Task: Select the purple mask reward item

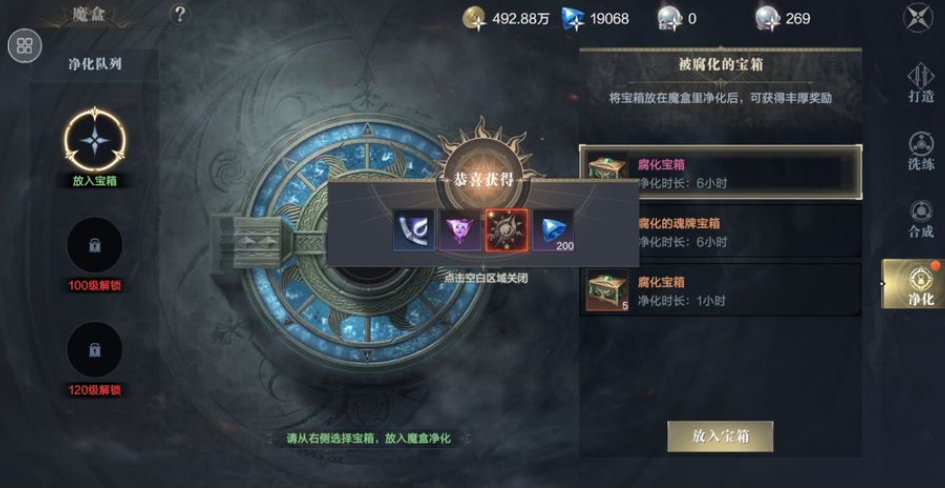Action: point(460,230)
